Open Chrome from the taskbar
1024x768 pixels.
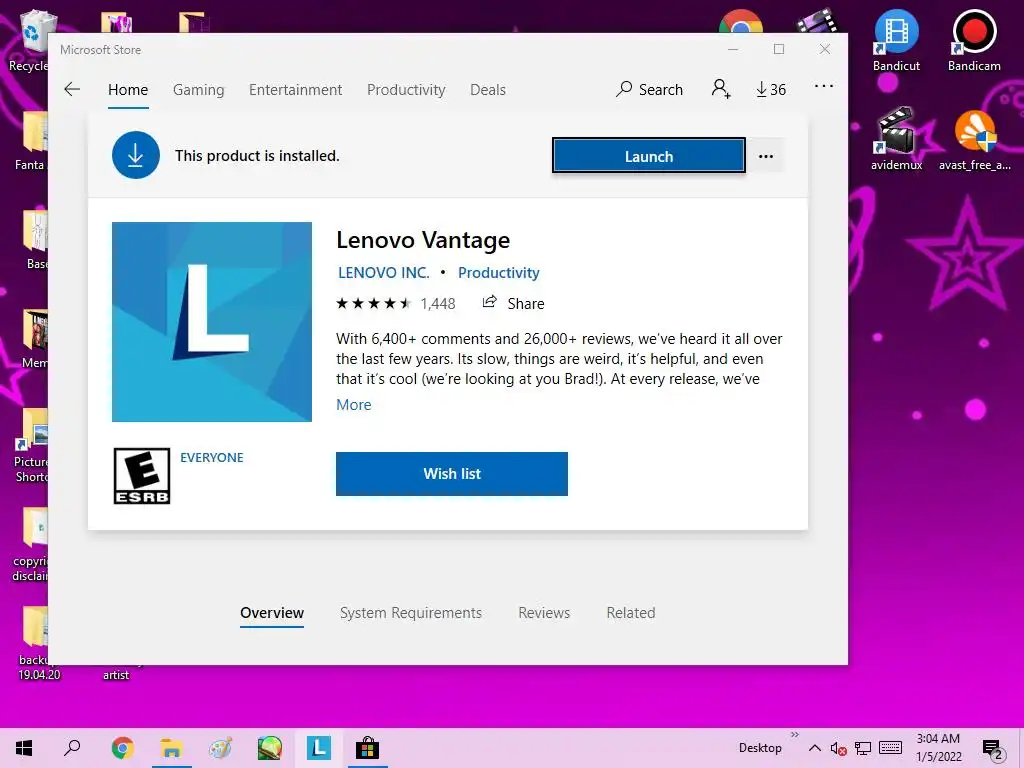click(x=122, y=748)
